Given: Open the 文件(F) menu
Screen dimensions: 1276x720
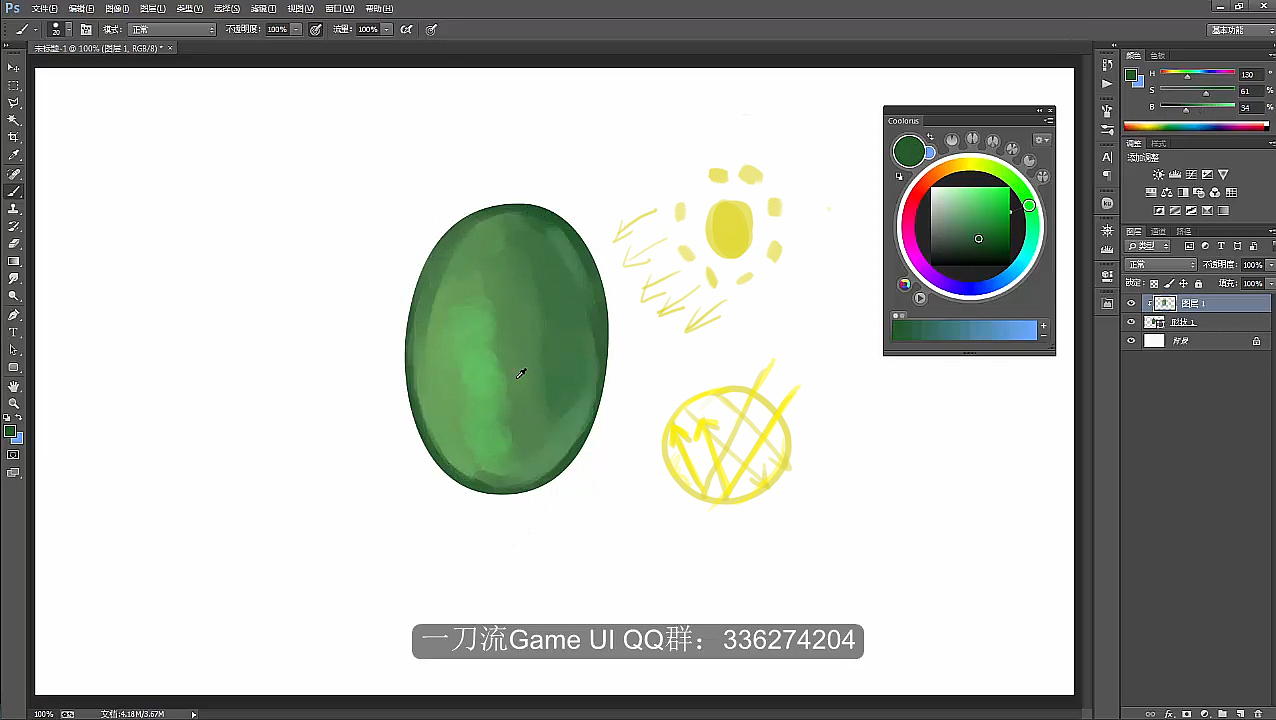Looking at the screenshot, I should coord(45,8).
